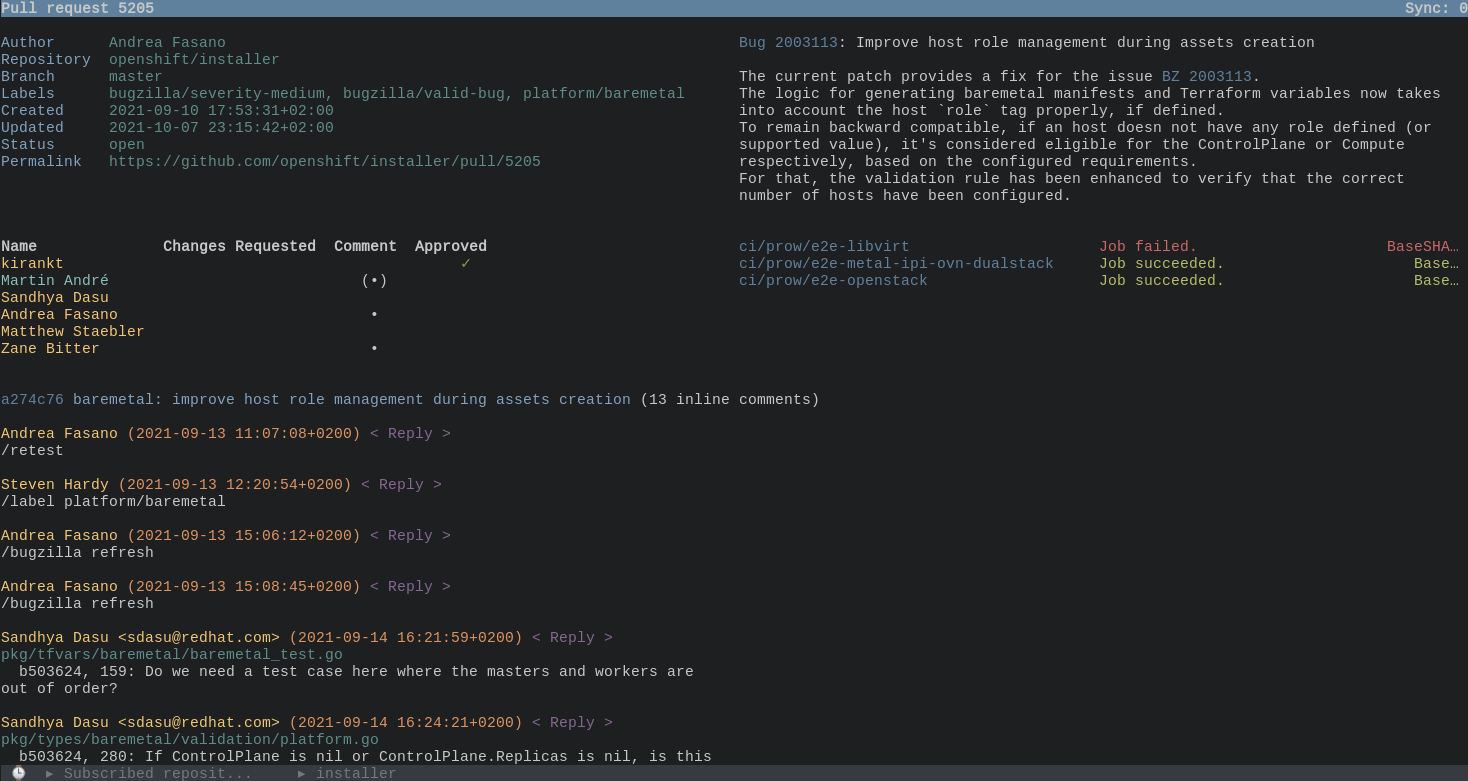Click Andrea Fasano's comment dot in the review table
Image resolution: width=1468 pixels, height=781 pixels.
(374, 315)
